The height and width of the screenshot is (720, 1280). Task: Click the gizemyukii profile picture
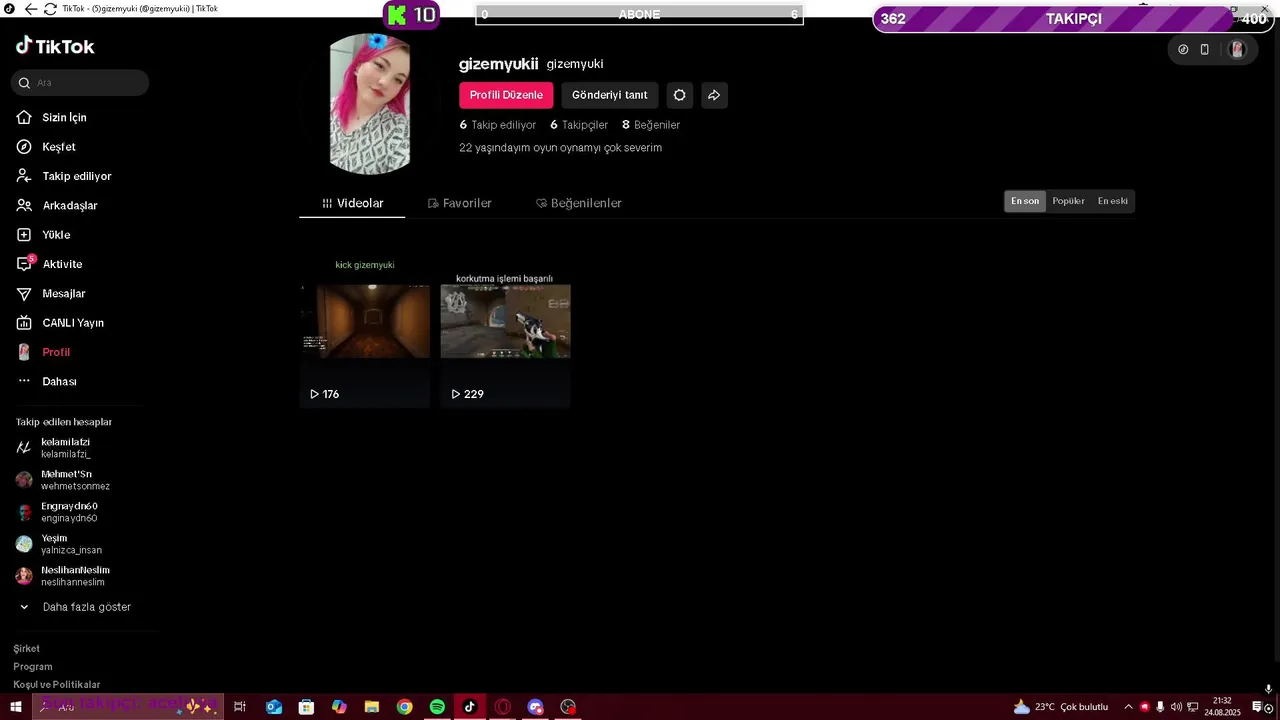point(370,104)
